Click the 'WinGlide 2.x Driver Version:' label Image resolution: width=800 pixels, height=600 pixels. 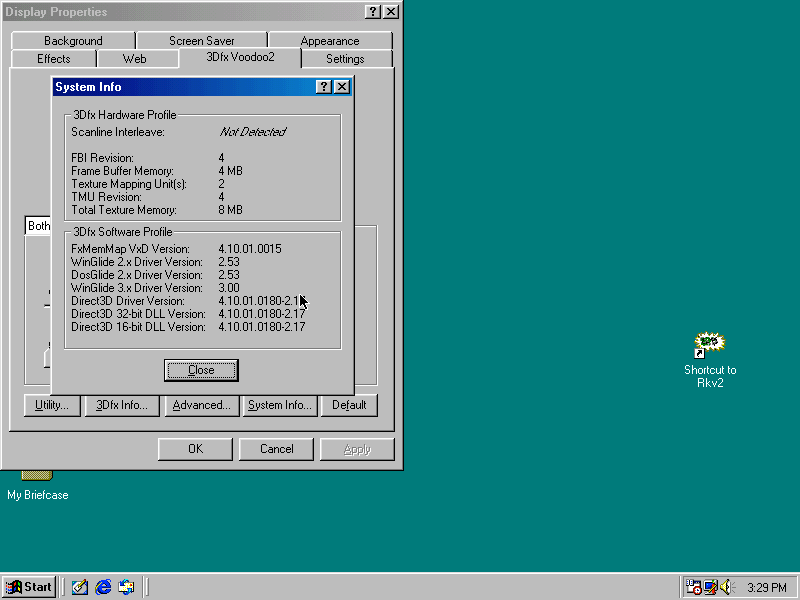pos(137,262)
